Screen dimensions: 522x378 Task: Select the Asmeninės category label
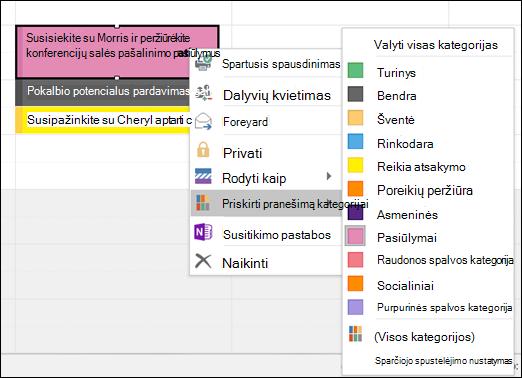tap(407, 215)
